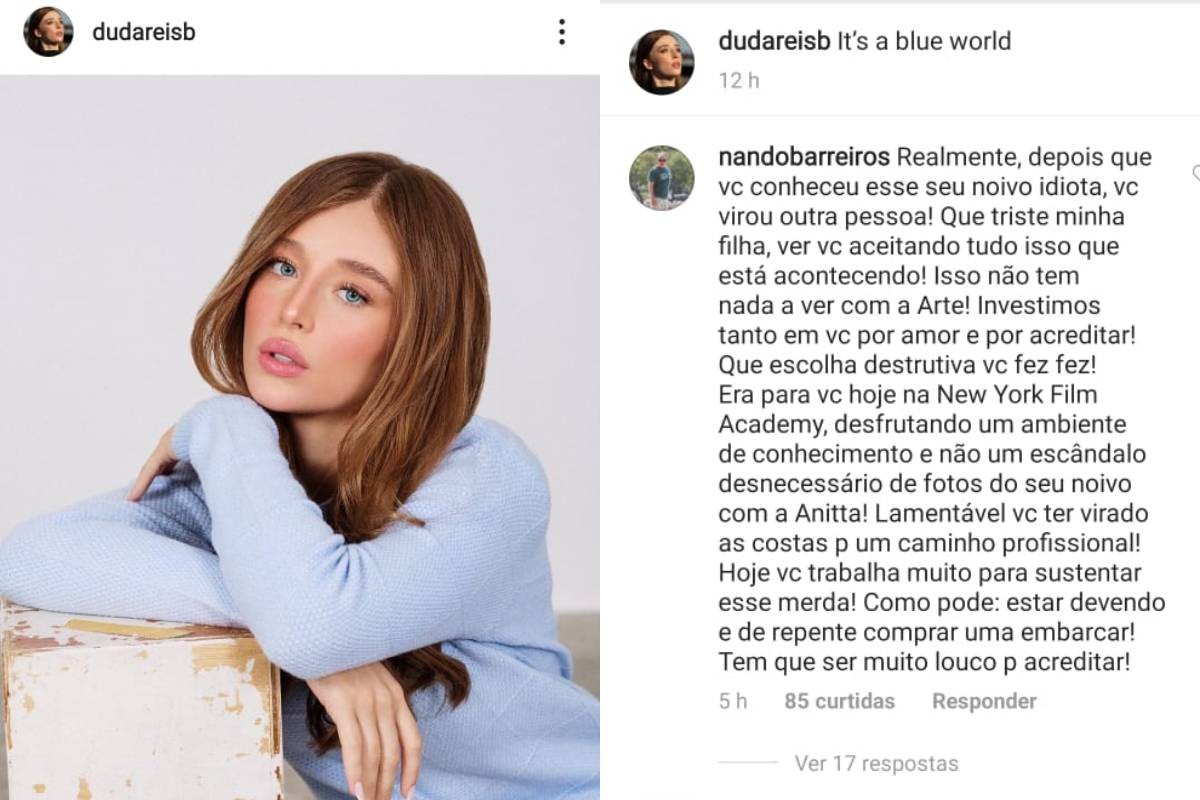Viewport: 1200px width, 800px height.
Task: Open the three-dot post options menu
Action: click(562, 32)
